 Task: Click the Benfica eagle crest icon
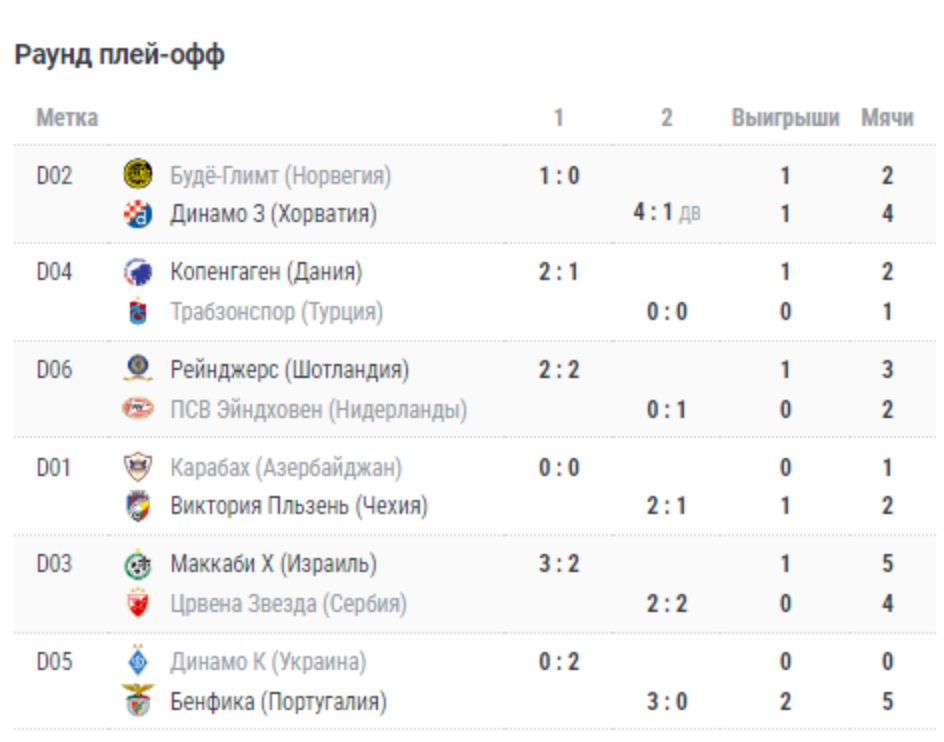pos(138,701)
